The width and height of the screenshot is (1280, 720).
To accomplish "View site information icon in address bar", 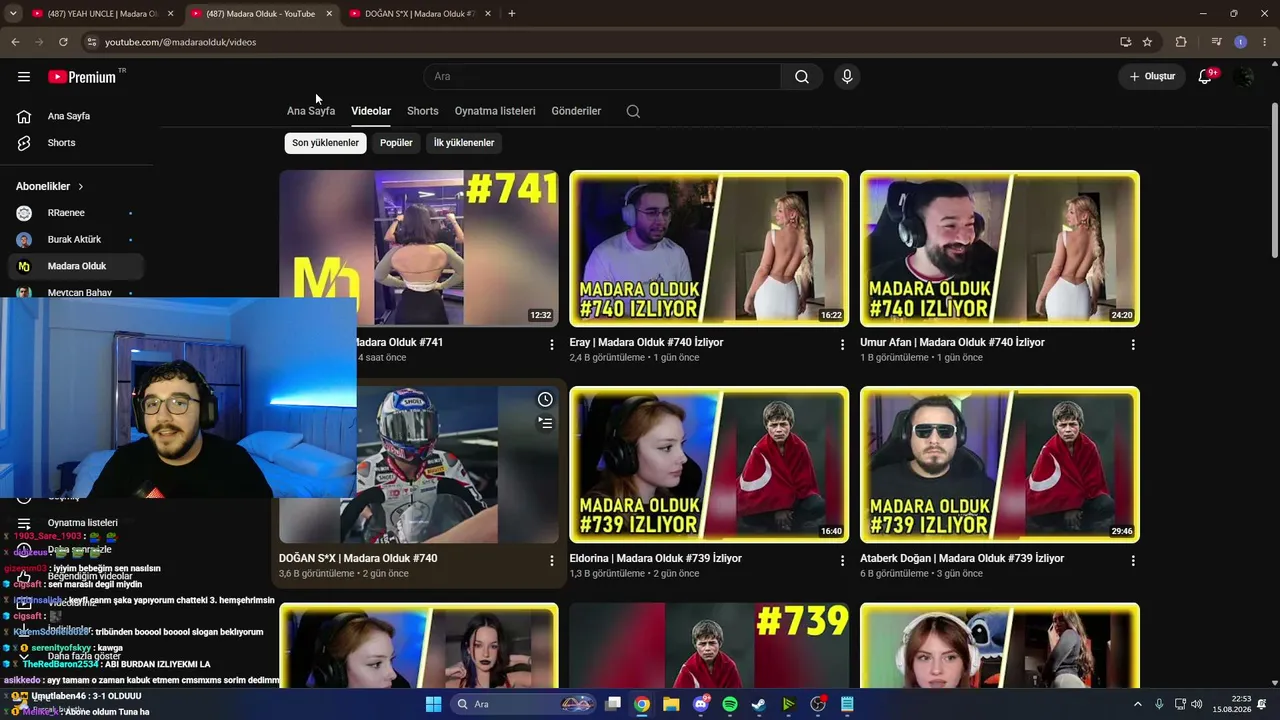I will pyautogui.click(x=91, y=42).
